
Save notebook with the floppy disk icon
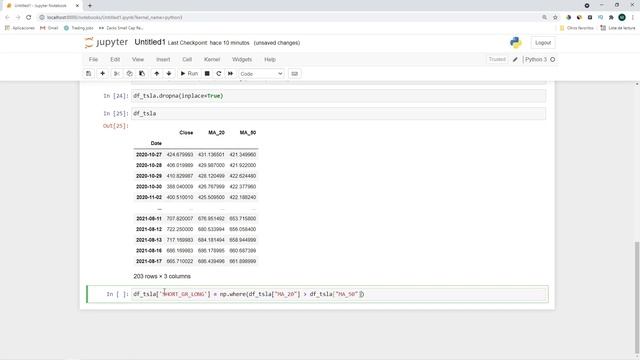click(89, 73)
